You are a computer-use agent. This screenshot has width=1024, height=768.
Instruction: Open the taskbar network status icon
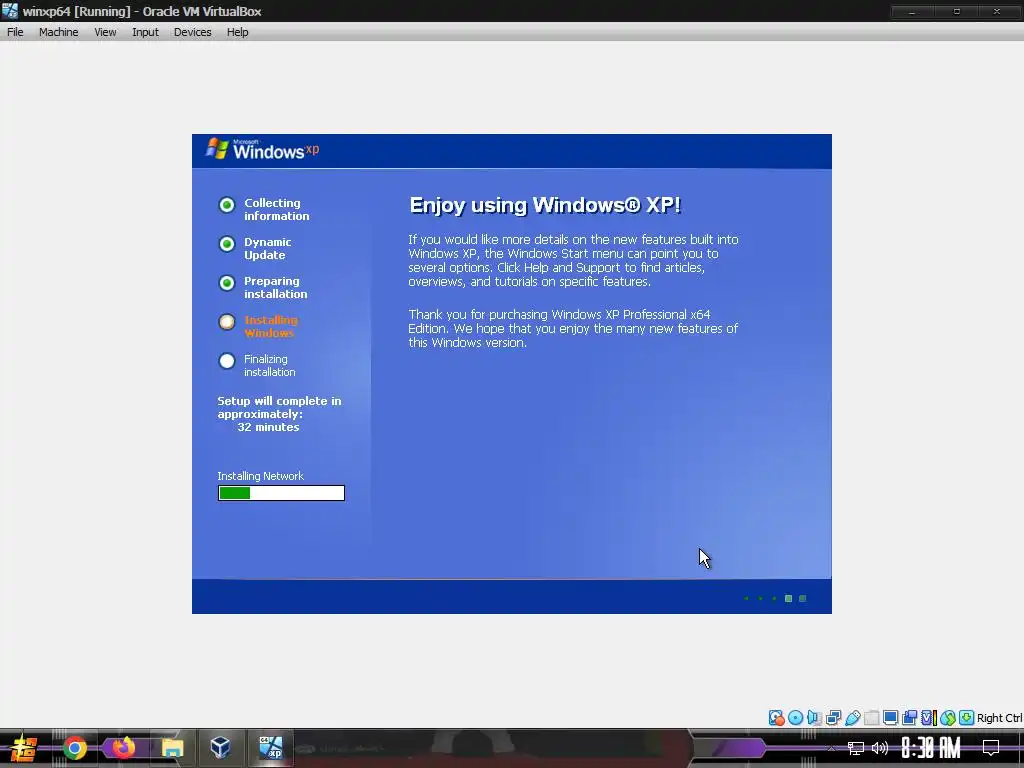click(x=856, y=748)
